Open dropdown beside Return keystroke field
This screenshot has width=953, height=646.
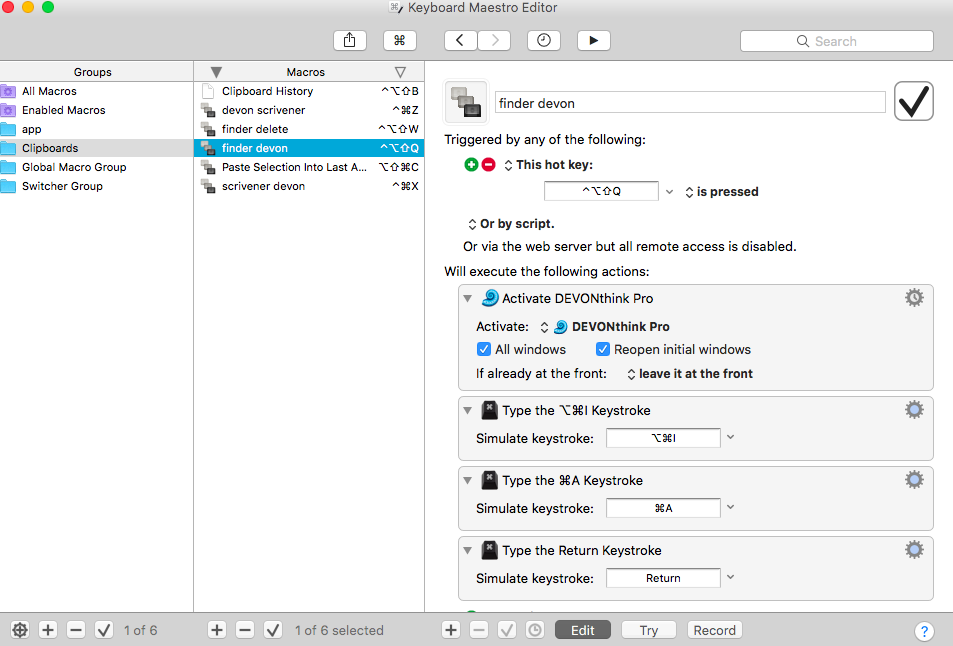point(731,577)
